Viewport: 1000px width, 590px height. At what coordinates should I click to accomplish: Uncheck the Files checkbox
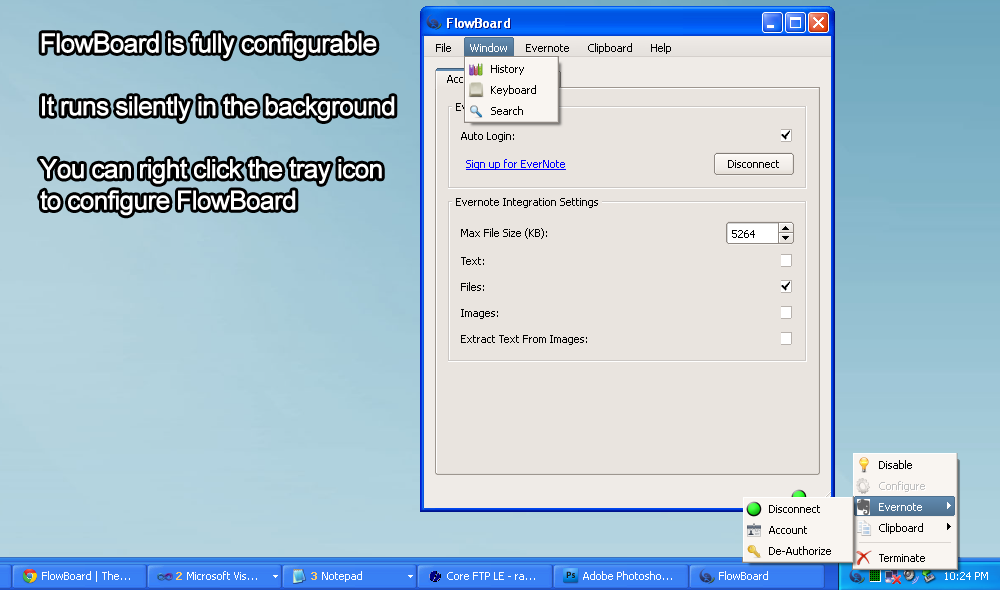(786, 286)
